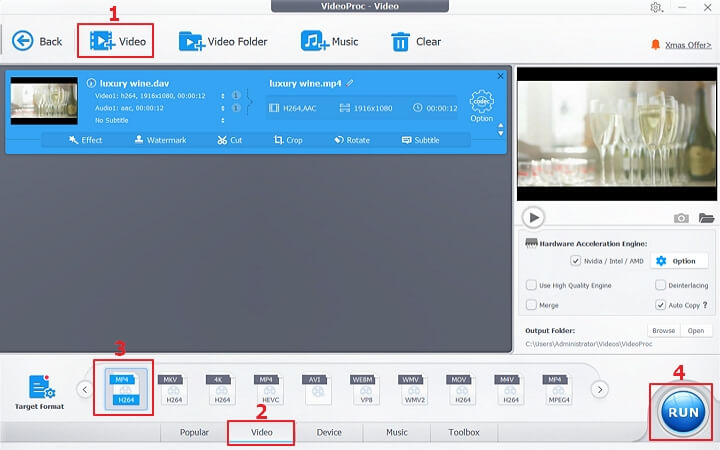
Task: Click info icon beside luxury wine.dav
Action: [x=91, y=83]
